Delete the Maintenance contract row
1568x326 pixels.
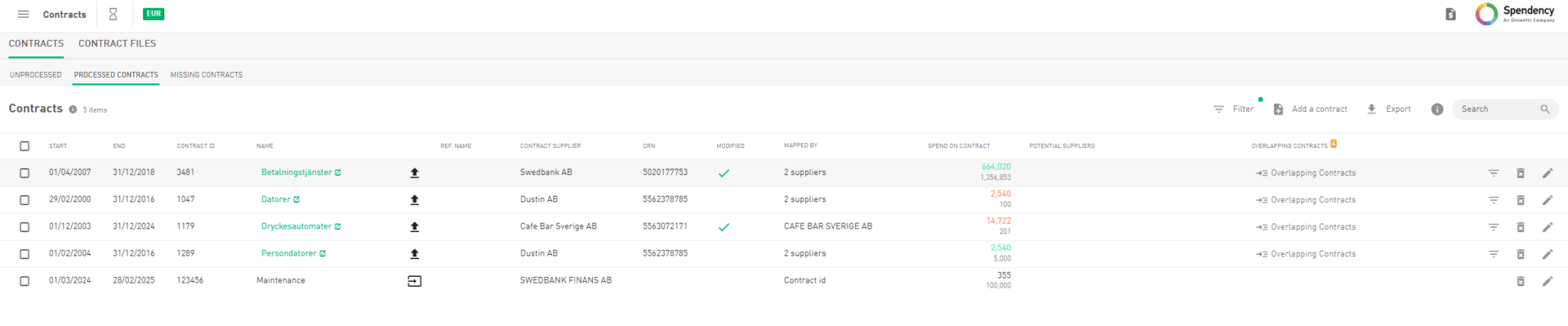[1521, 281]
